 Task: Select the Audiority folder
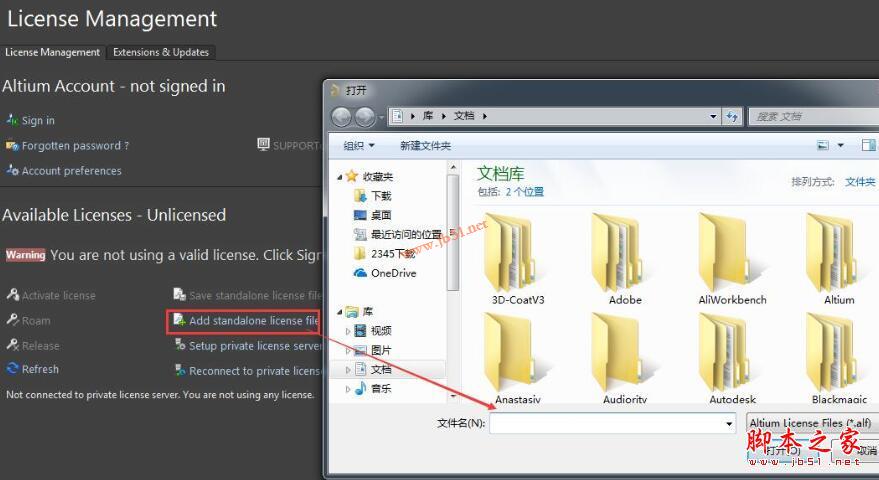[x=624, y=359]
